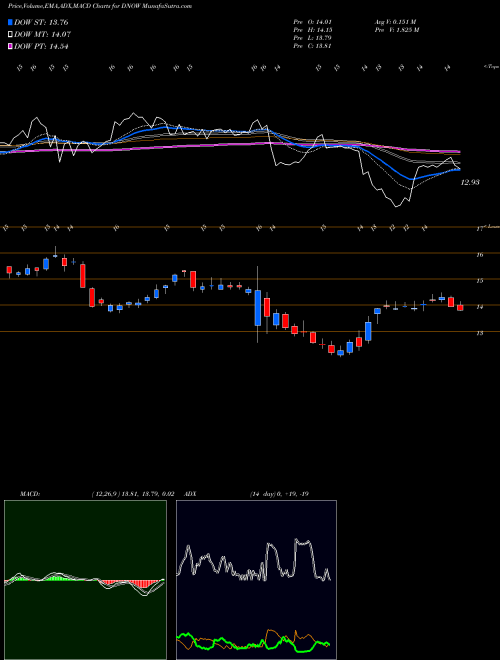Click the white DOW MT legend square
Image resolution: width=500 pixels, height=660 pixels.
click(x=11, y=35)
